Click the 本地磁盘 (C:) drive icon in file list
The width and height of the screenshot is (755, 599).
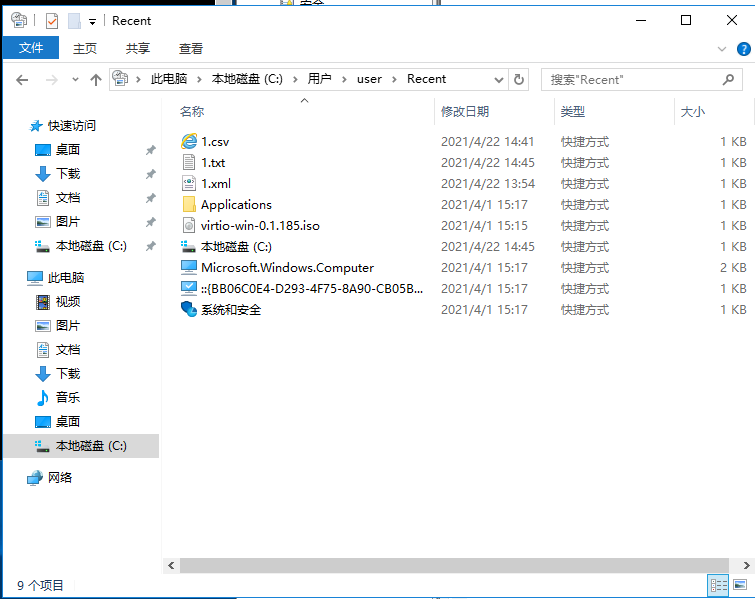pyautogui.click(x=189, y=247)
